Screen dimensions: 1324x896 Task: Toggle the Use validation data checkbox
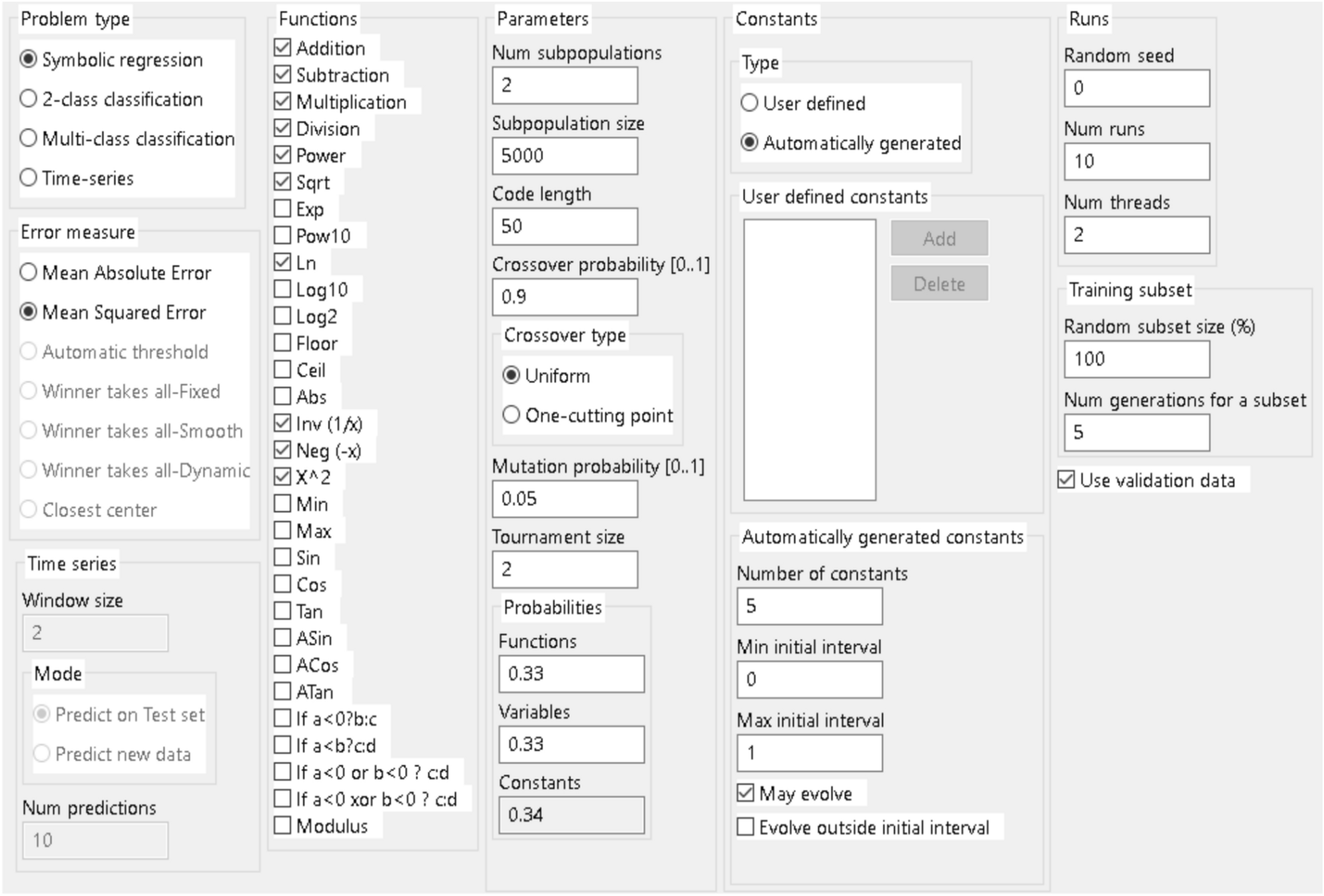click(x=1066, y=480)
